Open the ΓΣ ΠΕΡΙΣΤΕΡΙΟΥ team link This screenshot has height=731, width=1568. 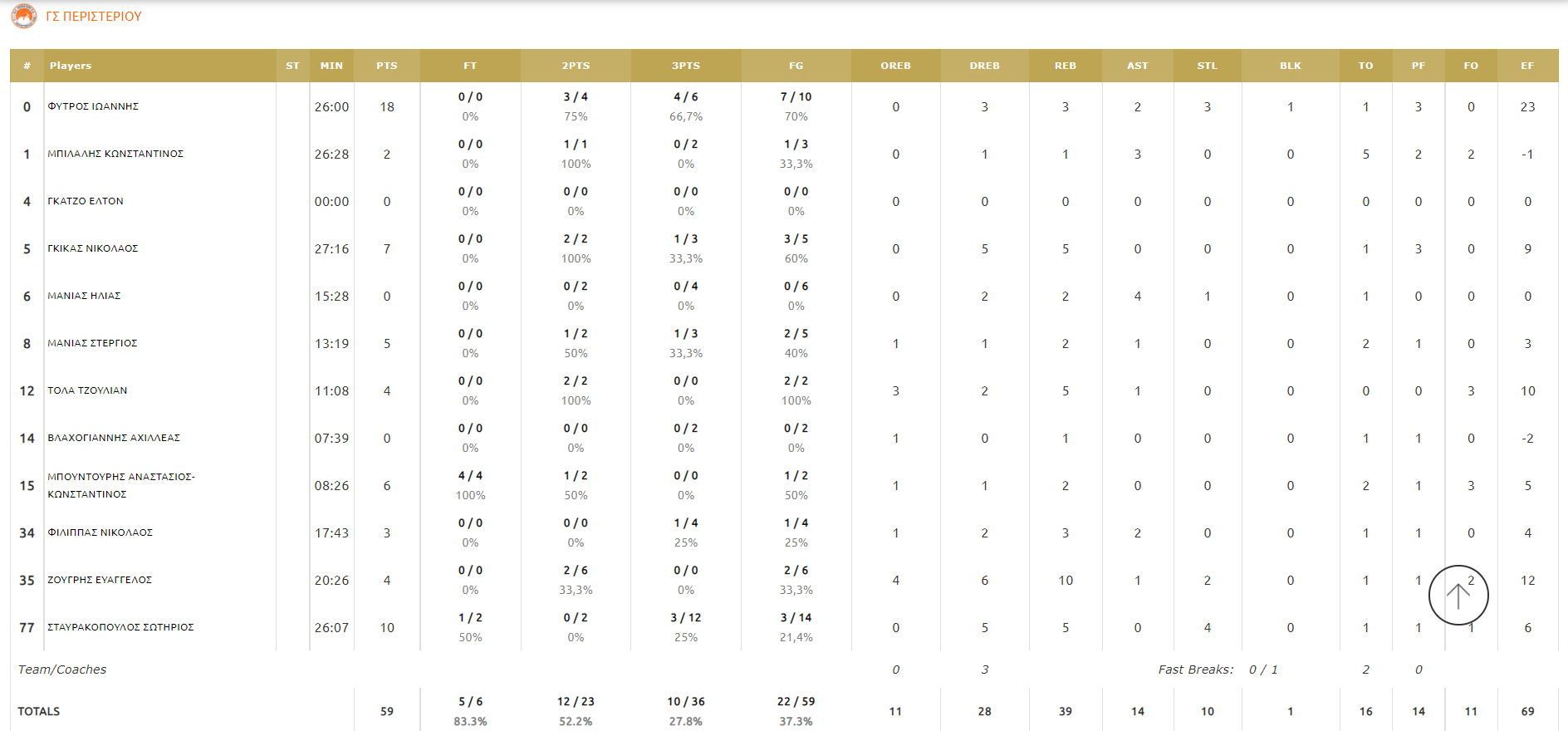(x=94, y=17)
